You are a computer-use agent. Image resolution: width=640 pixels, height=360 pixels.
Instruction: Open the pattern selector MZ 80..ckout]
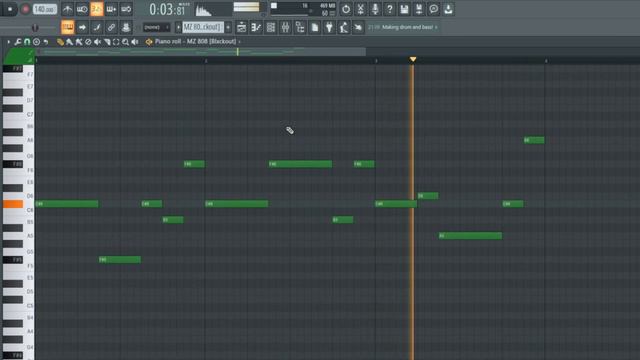tap(203, 27)
